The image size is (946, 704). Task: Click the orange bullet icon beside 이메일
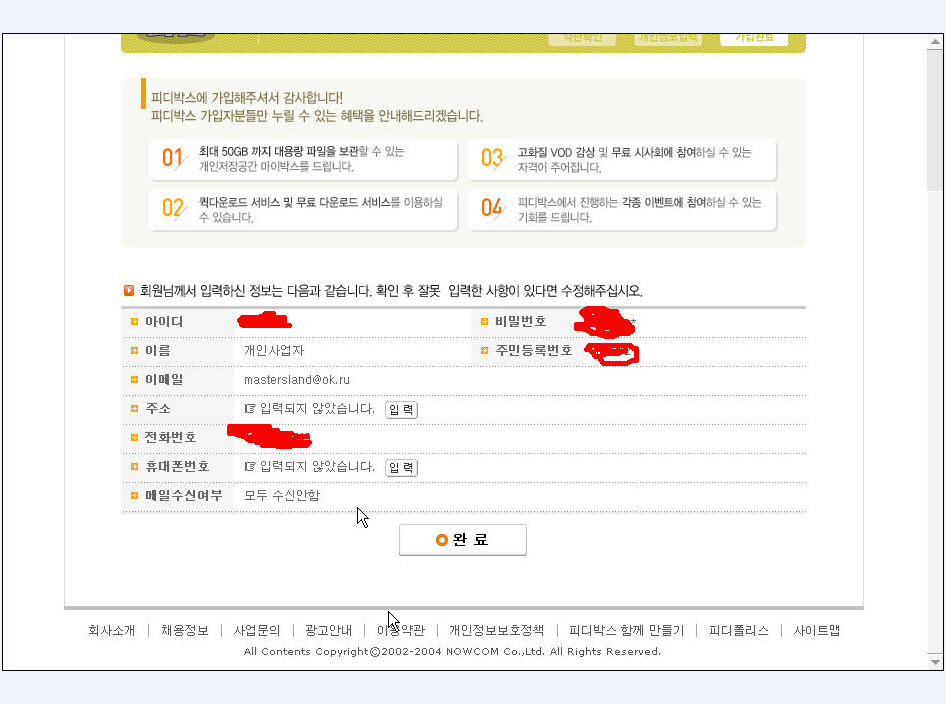click(134, 380)
